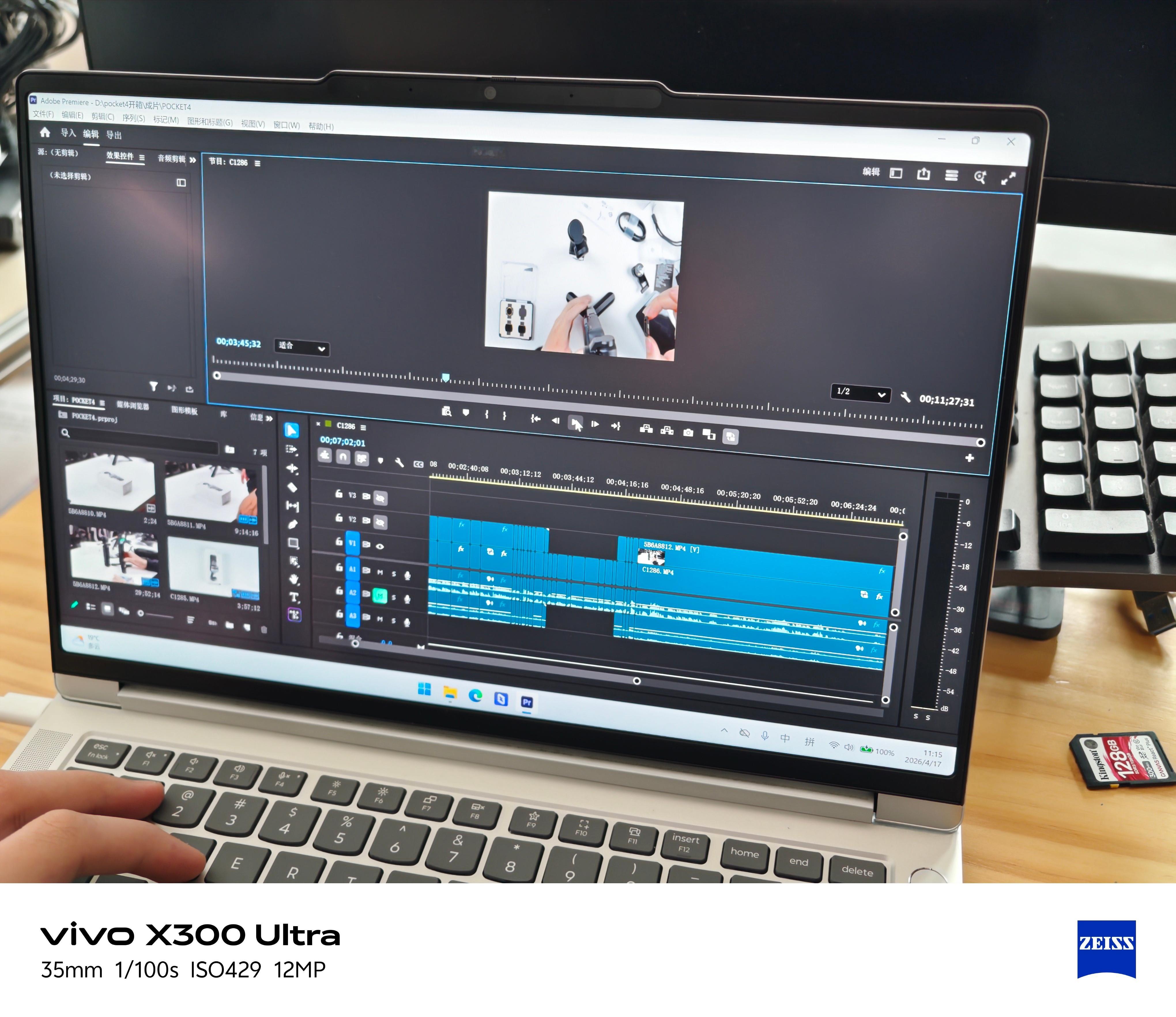The height and width of the screenshot is (1017, 1176).
Task: Toggle V1 track output eye
Action: tap(380, 546)
